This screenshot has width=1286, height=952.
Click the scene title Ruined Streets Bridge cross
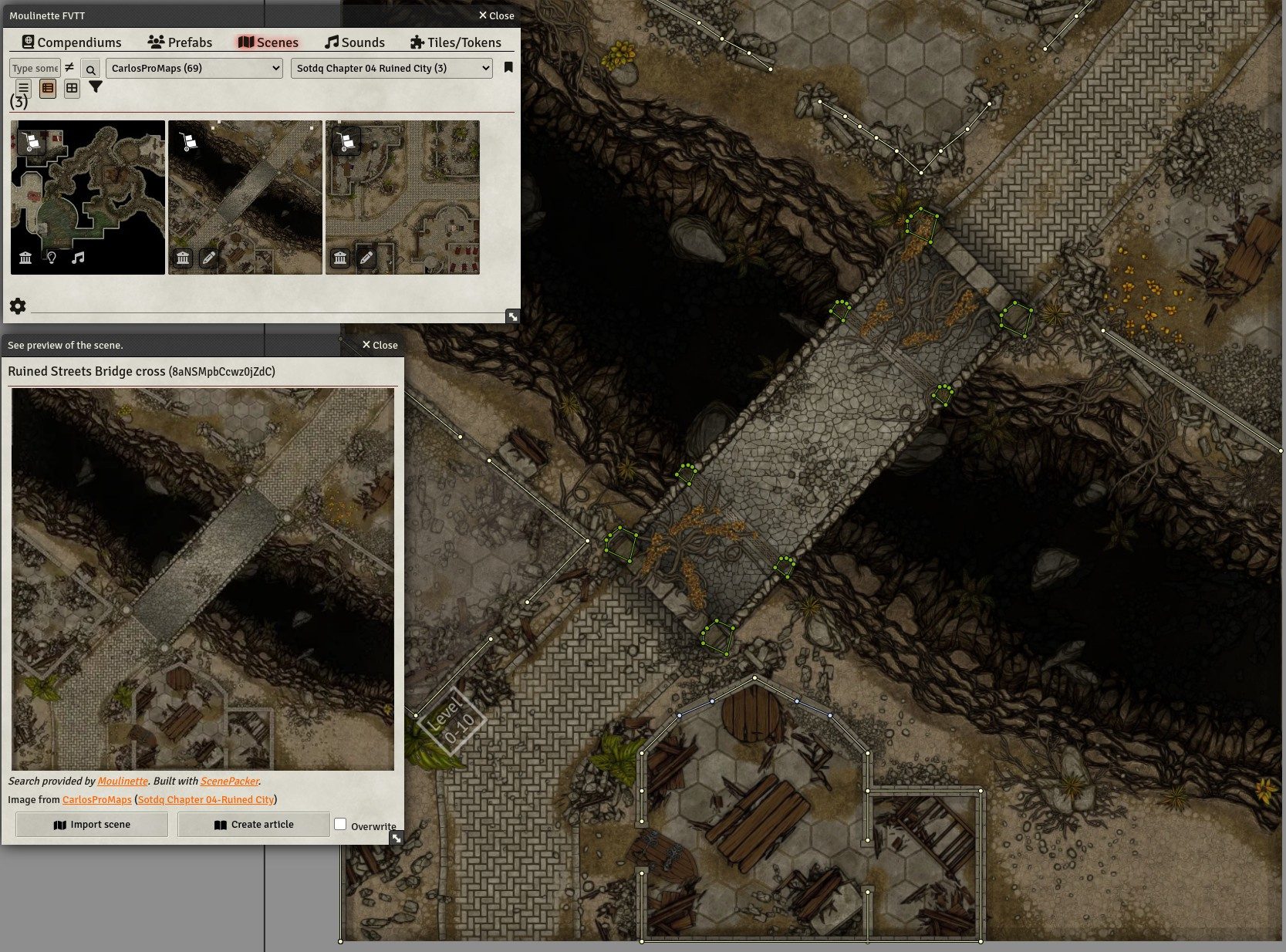tap(87, 371)
